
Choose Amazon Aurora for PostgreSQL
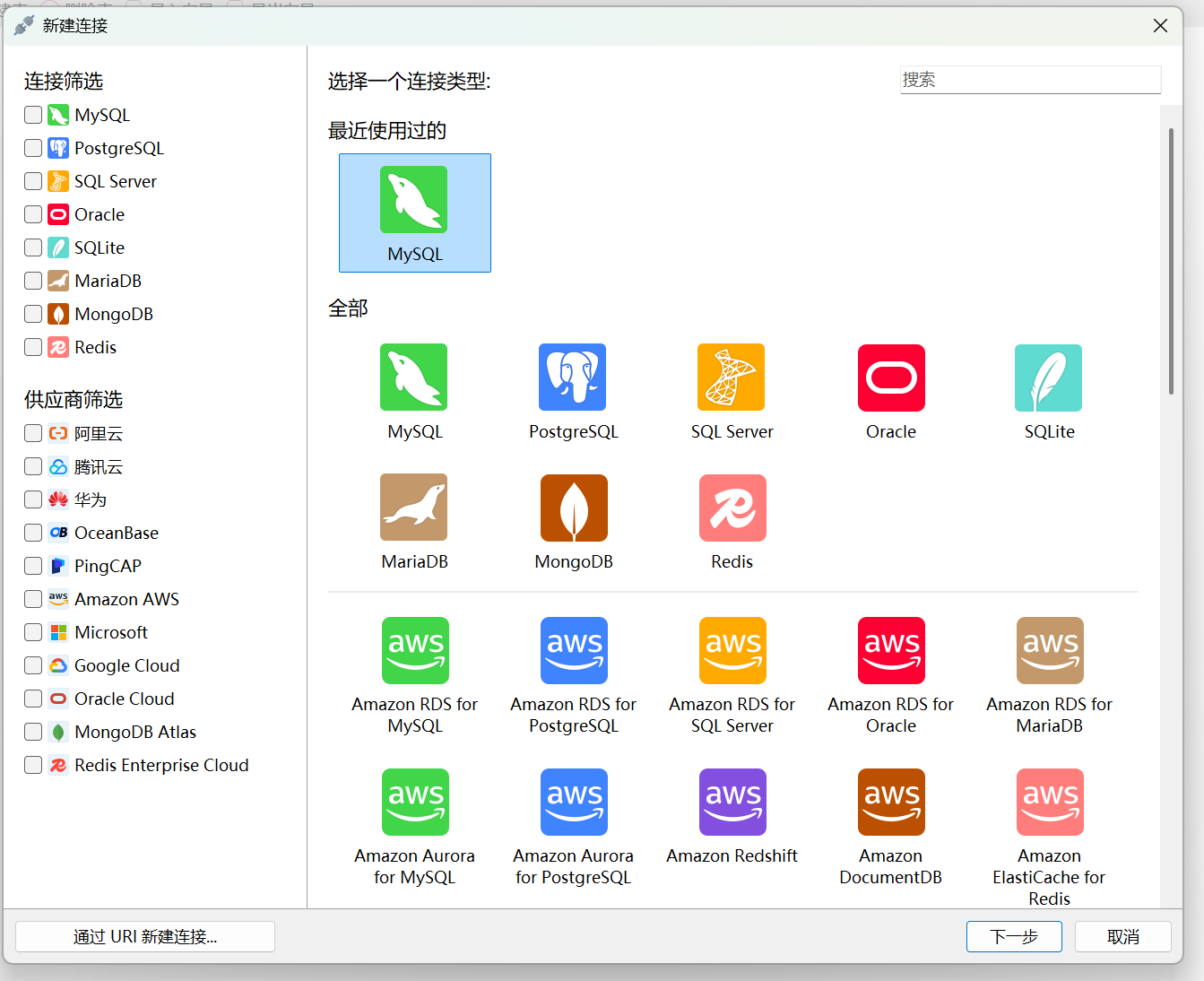[x=574, y=803]
